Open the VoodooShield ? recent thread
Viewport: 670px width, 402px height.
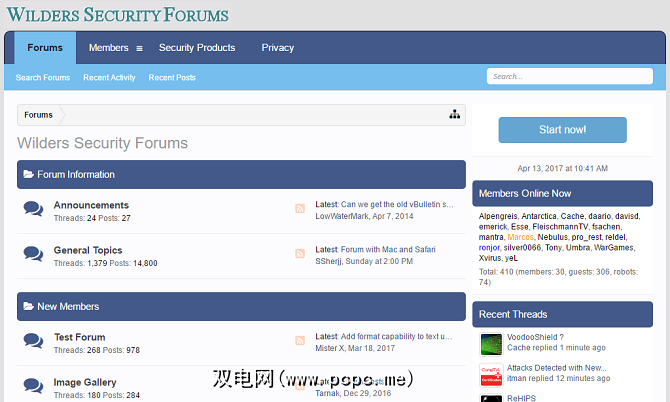click(x=535, y=337)
